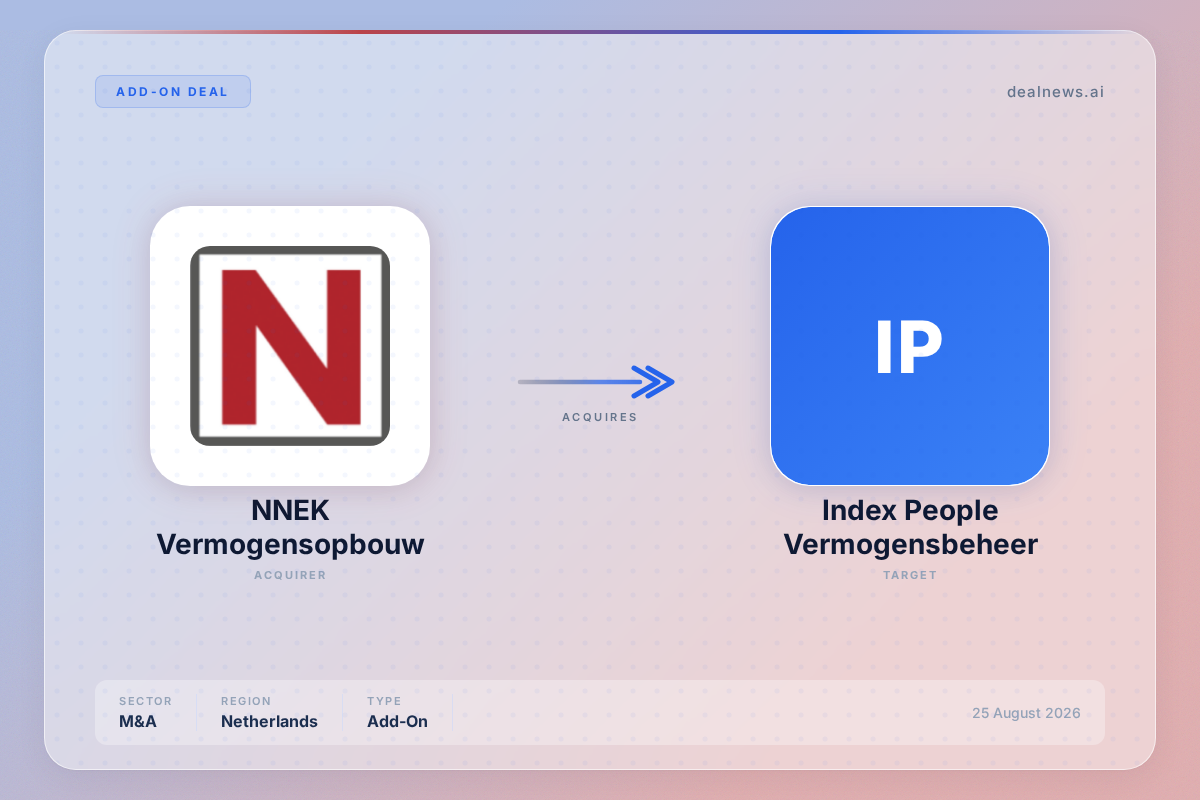Click the REGION heading in footer
This screenshot has height=800, width=1200.
click(x=246, y=701)
